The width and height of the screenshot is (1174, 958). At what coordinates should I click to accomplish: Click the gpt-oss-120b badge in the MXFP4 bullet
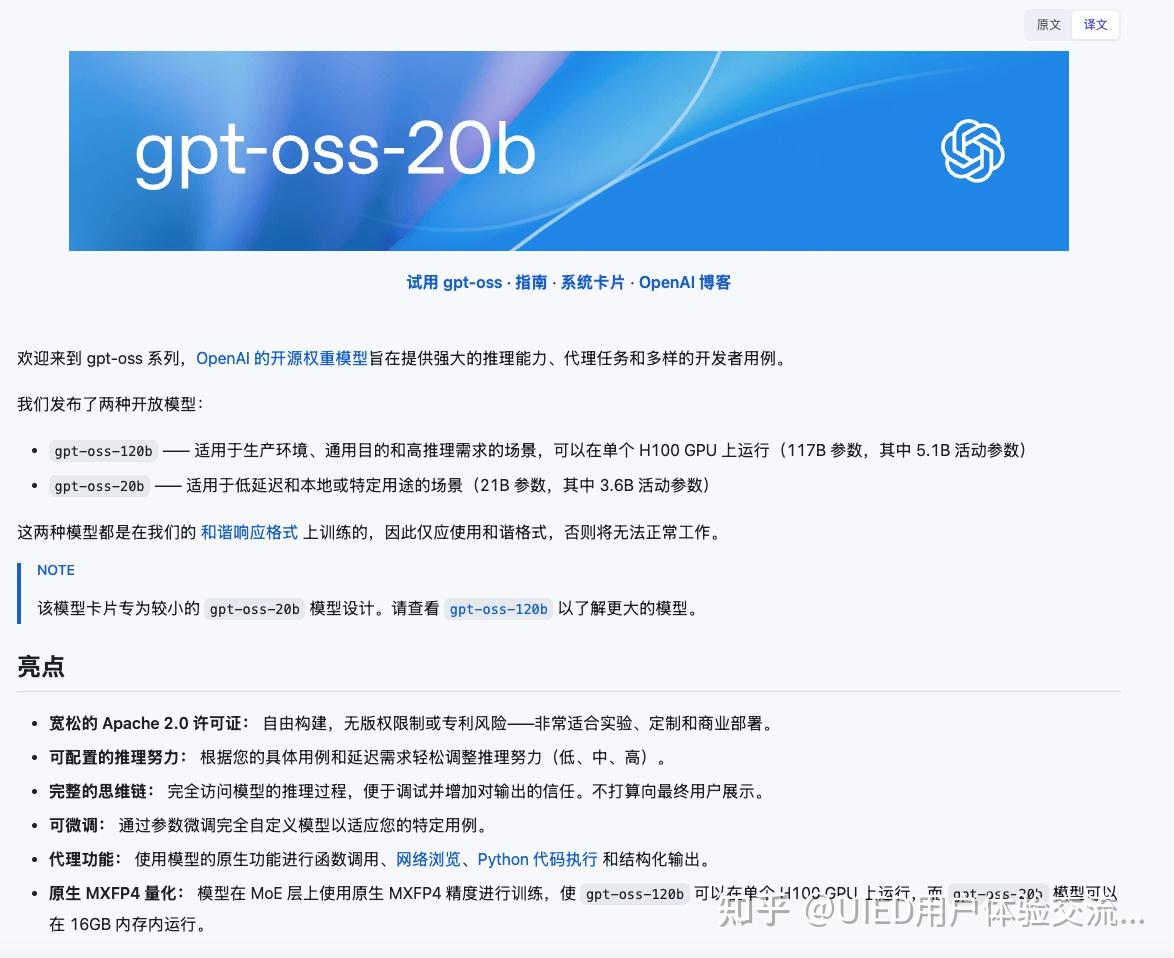pos(633,894)
